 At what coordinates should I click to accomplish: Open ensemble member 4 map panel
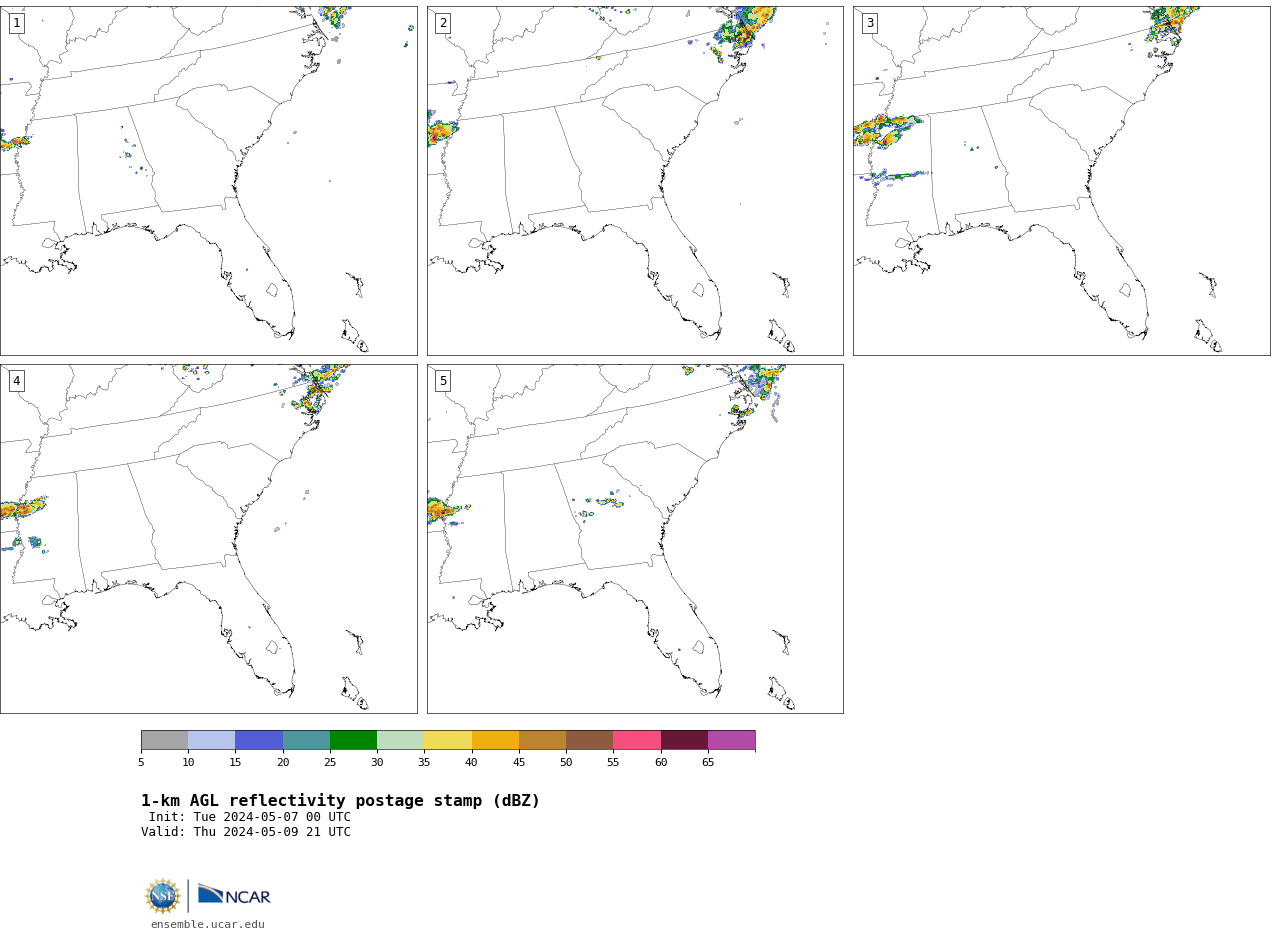click(x=208, y=539)
